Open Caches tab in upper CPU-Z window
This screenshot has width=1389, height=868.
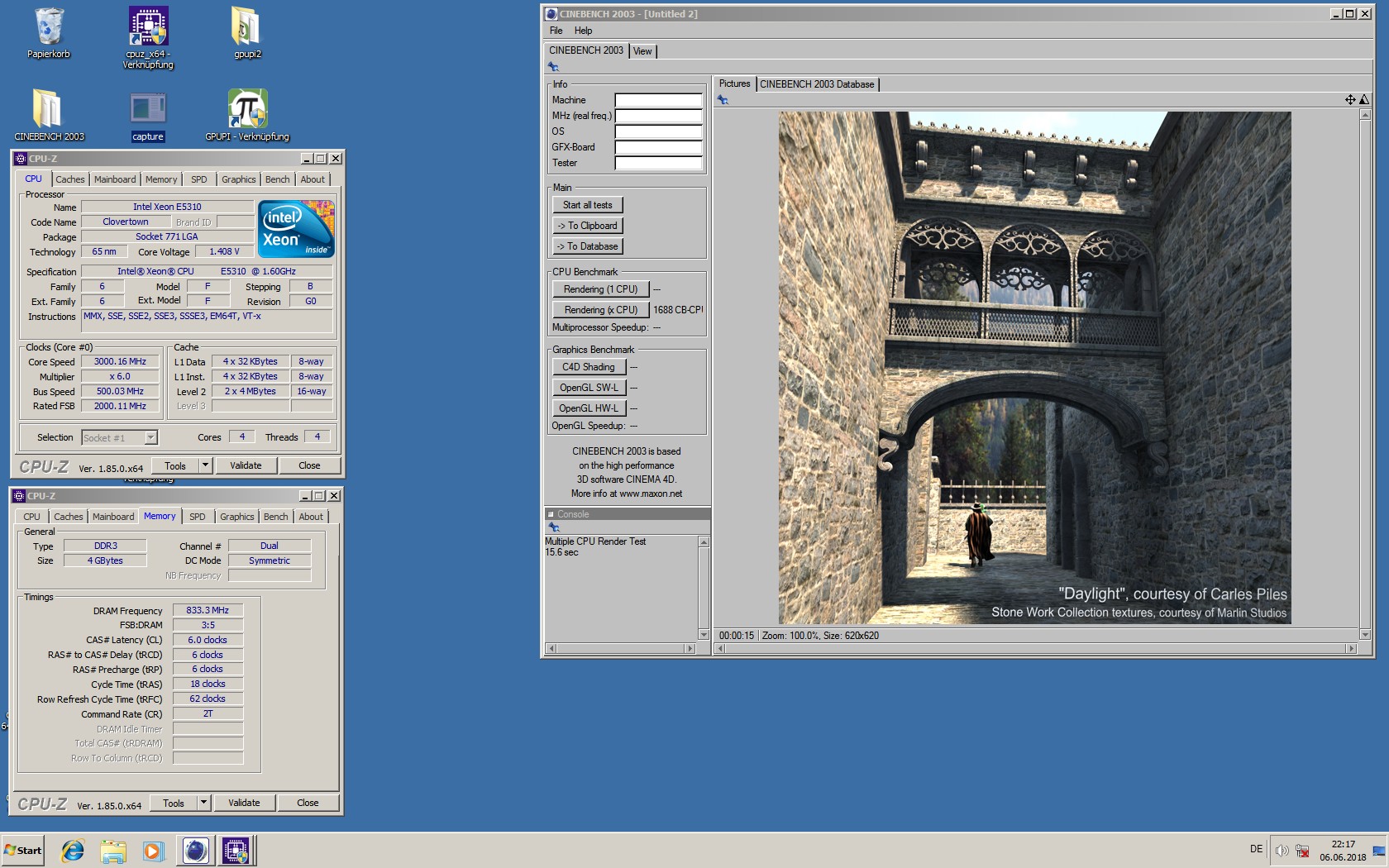coord(70,179)
